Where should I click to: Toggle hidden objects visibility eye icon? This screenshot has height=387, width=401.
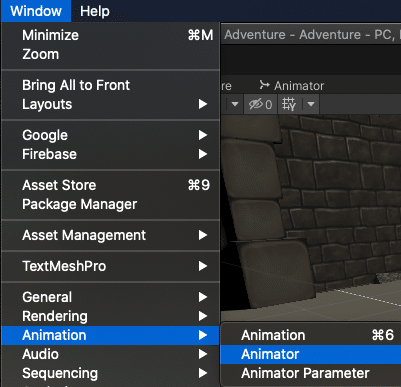point(260,104)
